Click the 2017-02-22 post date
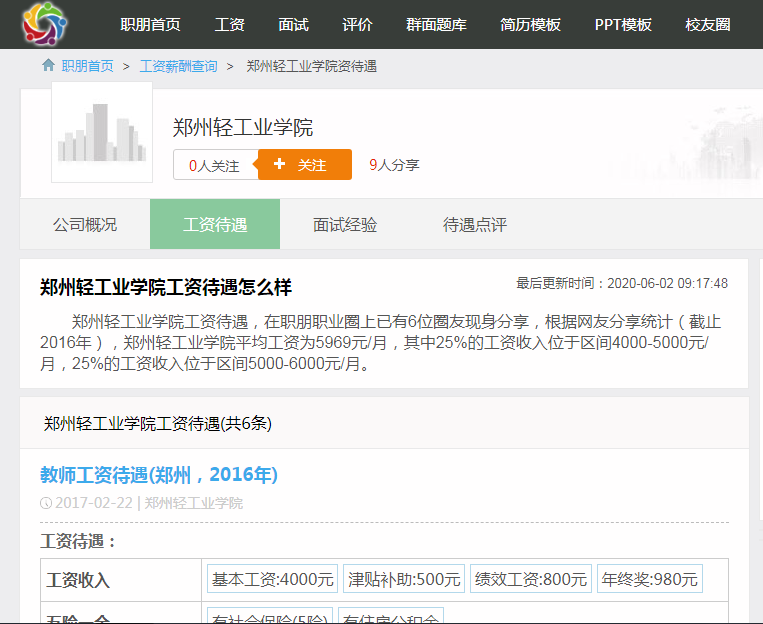Image resolution: width=763 pixels, height=624 pixels. (x=94, y=503)
